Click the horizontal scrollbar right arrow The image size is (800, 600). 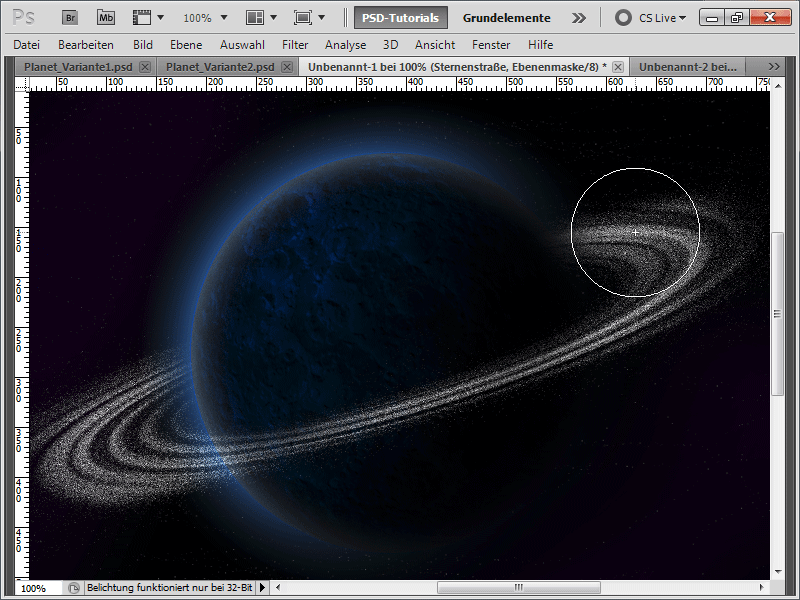click(762, 588)
